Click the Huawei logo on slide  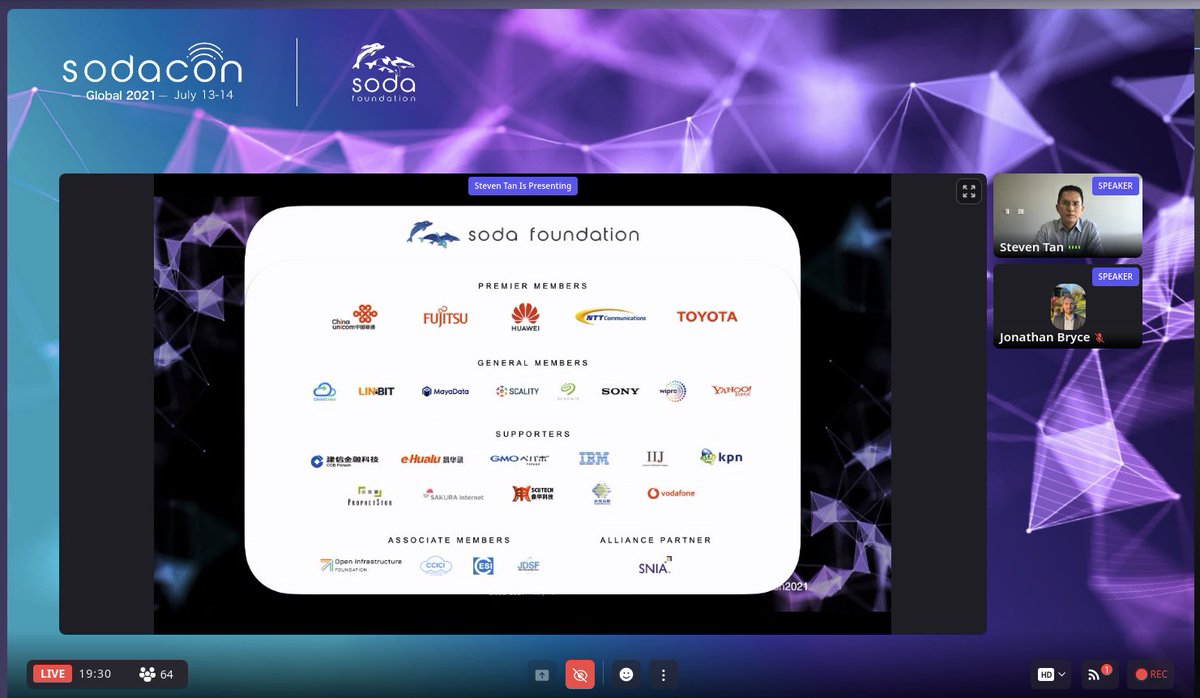point(525,317)
